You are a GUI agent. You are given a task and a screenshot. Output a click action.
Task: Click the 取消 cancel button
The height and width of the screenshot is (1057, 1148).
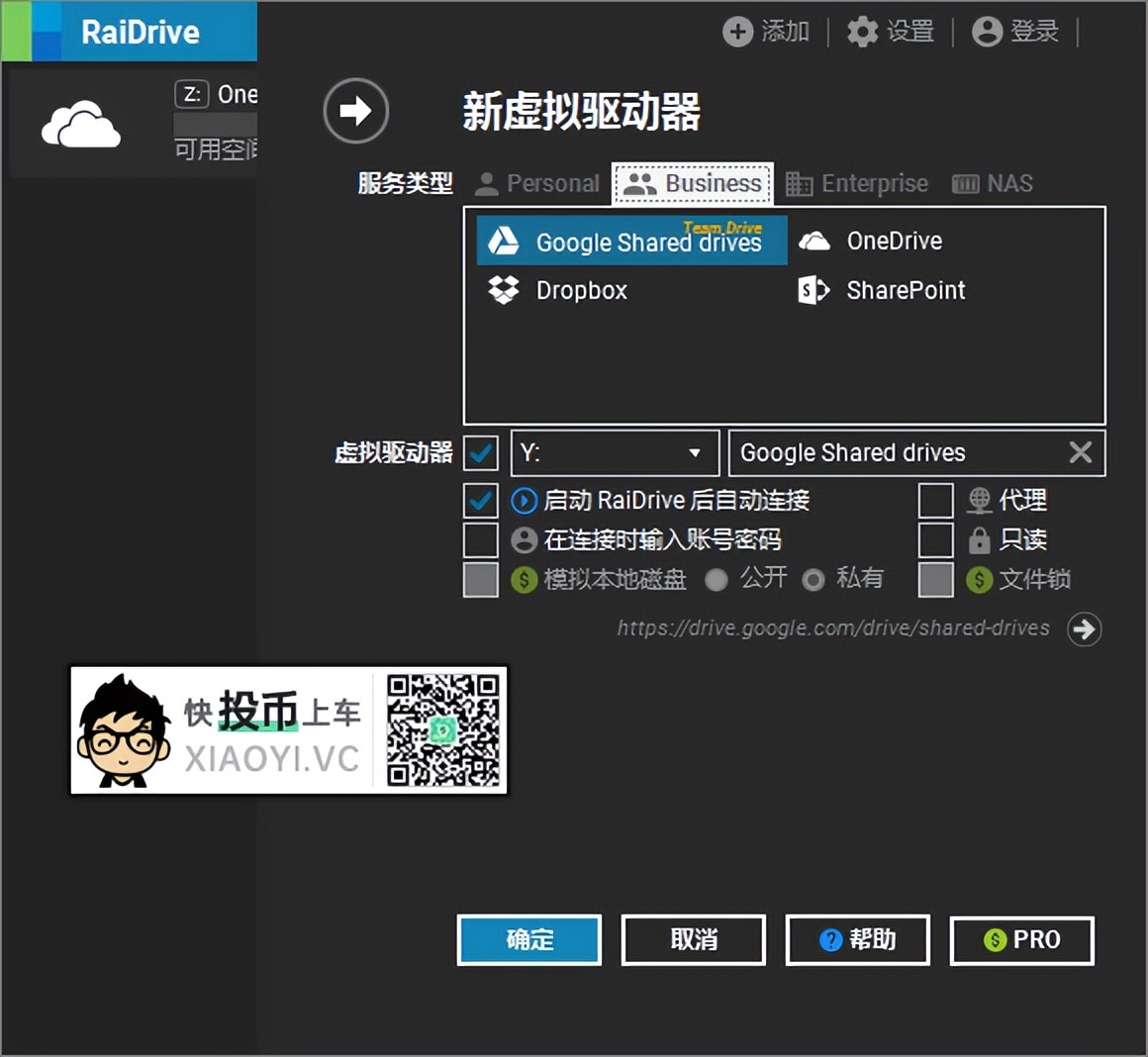click(694, 939)
